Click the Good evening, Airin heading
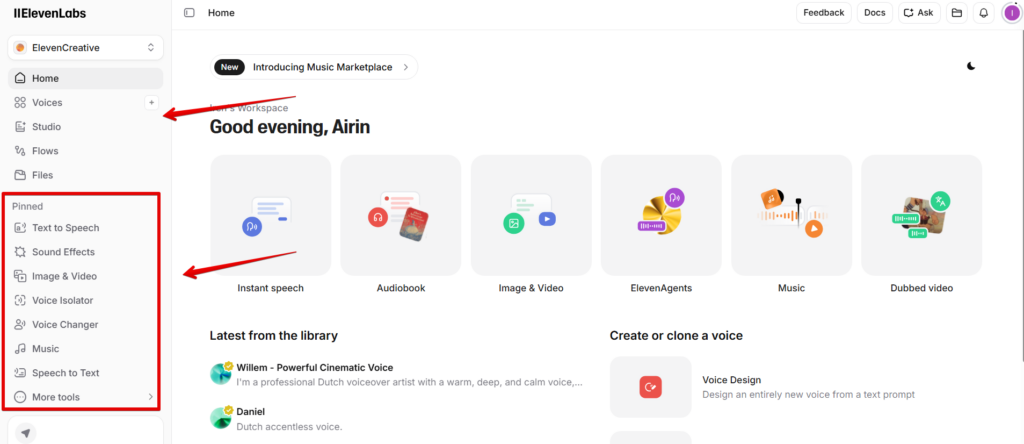 tap(290, 127)
